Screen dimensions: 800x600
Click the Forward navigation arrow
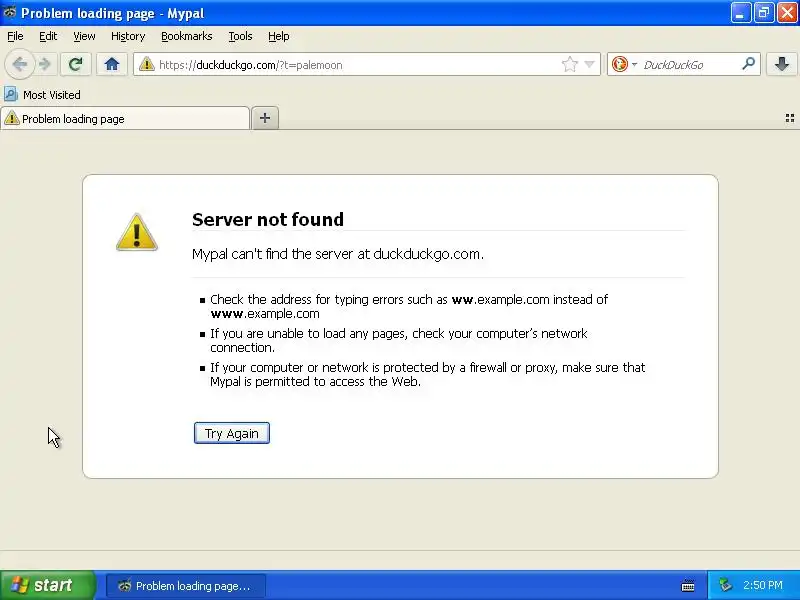45,64
